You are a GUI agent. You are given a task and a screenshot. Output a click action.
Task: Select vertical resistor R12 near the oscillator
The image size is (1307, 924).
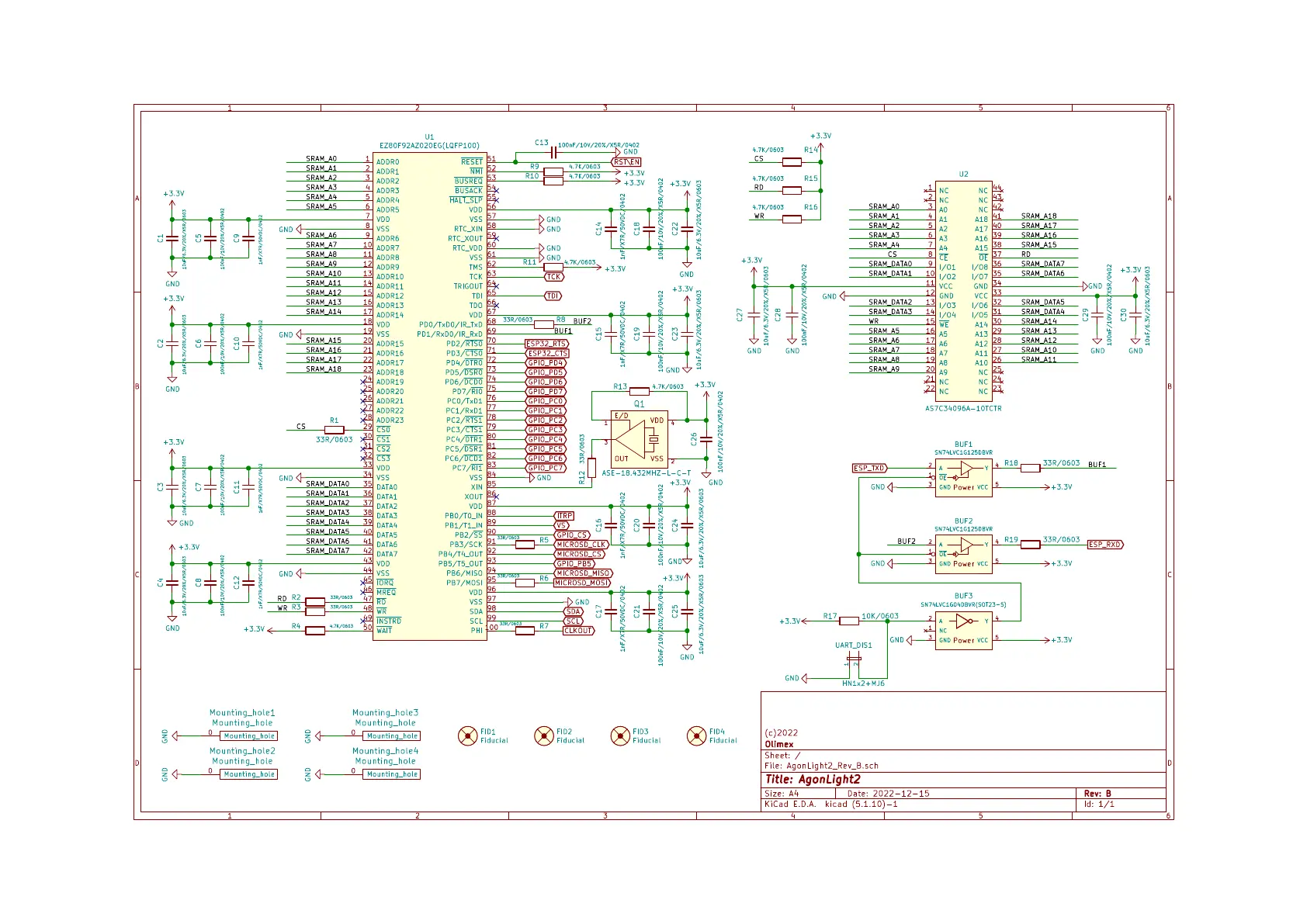tap(591, 468)
